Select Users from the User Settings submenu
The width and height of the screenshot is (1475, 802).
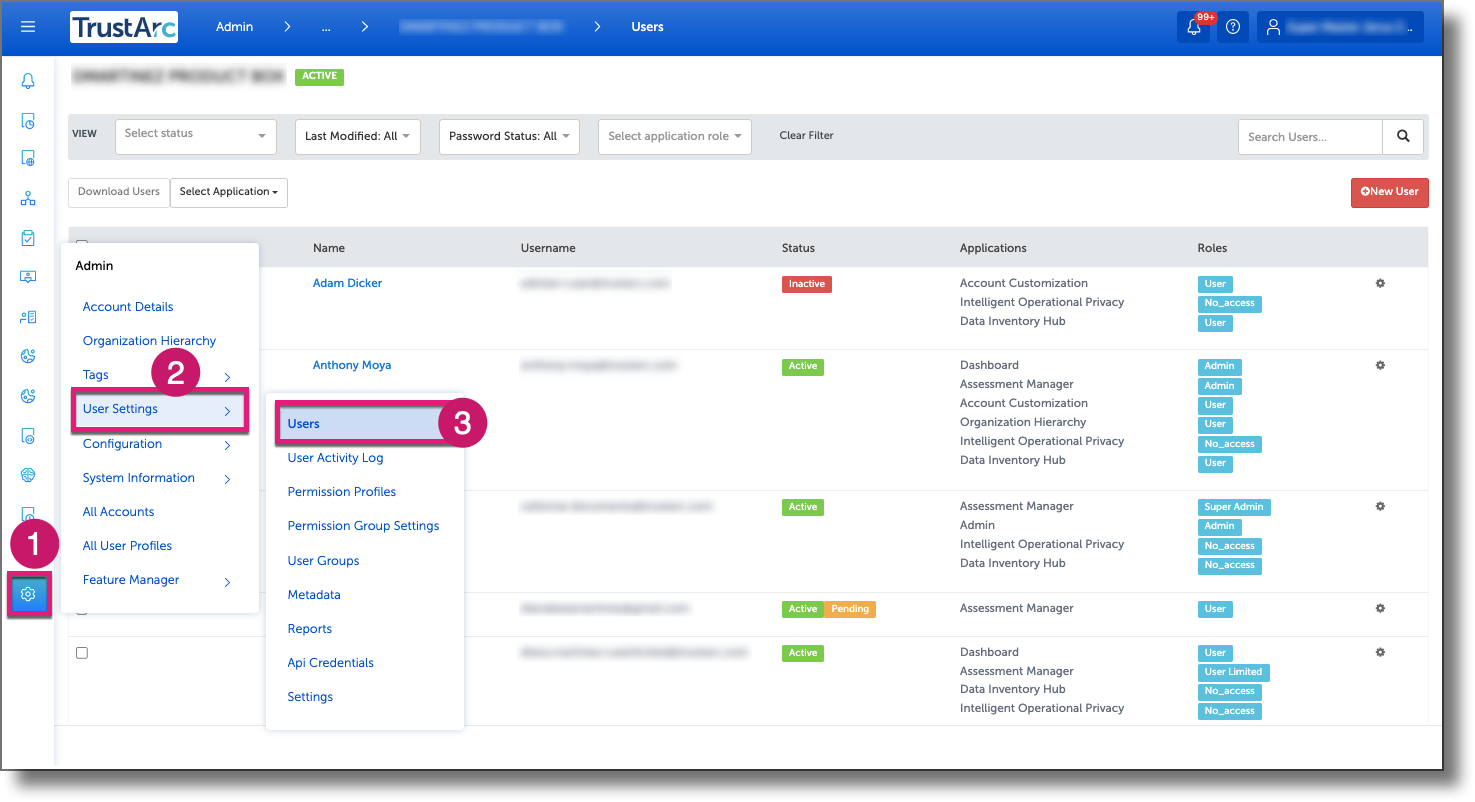(303, 423)
